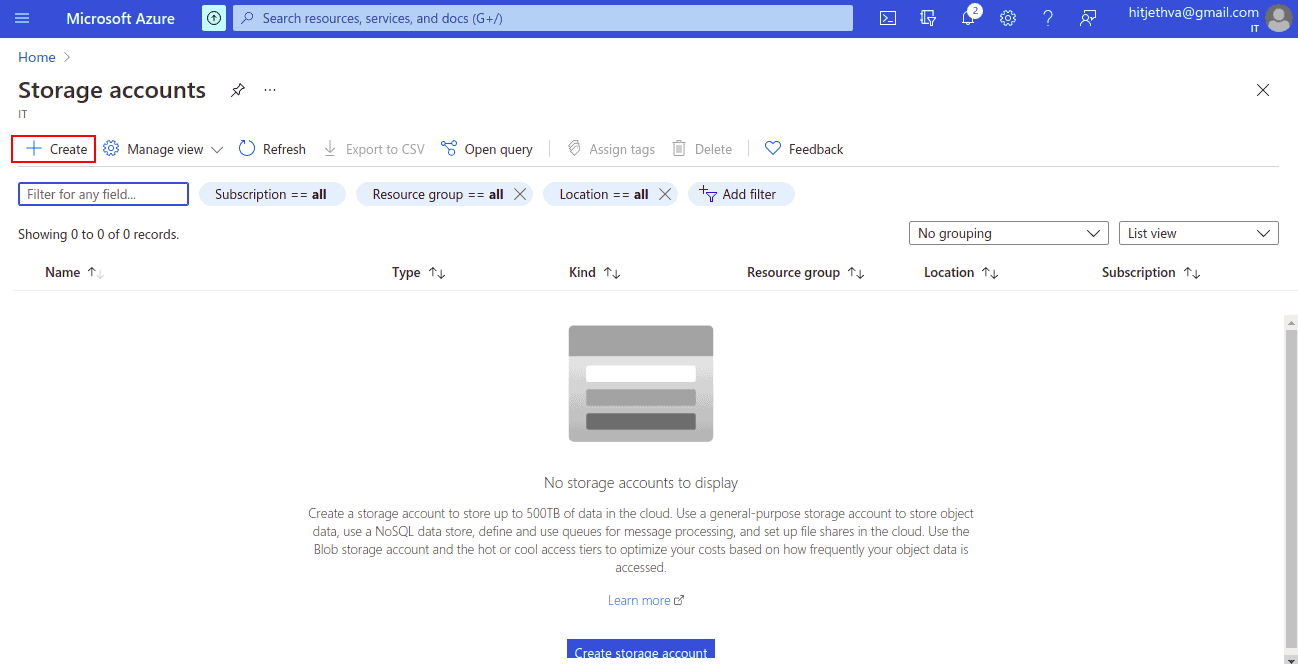Open the help question mark

(x=1048, y=18)
